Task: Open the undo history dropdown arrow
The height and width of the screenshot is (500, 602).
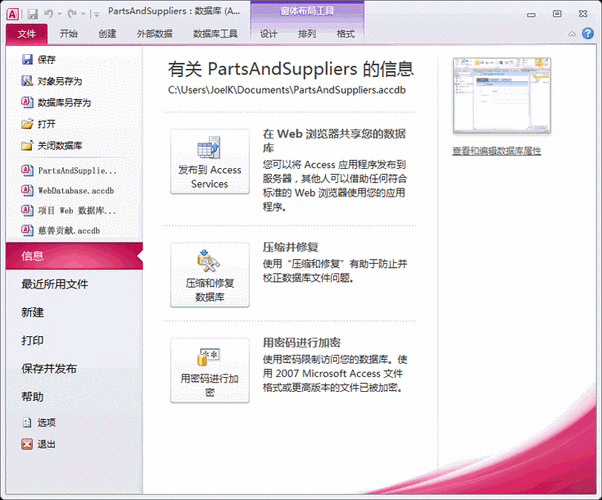Action: 60,14
